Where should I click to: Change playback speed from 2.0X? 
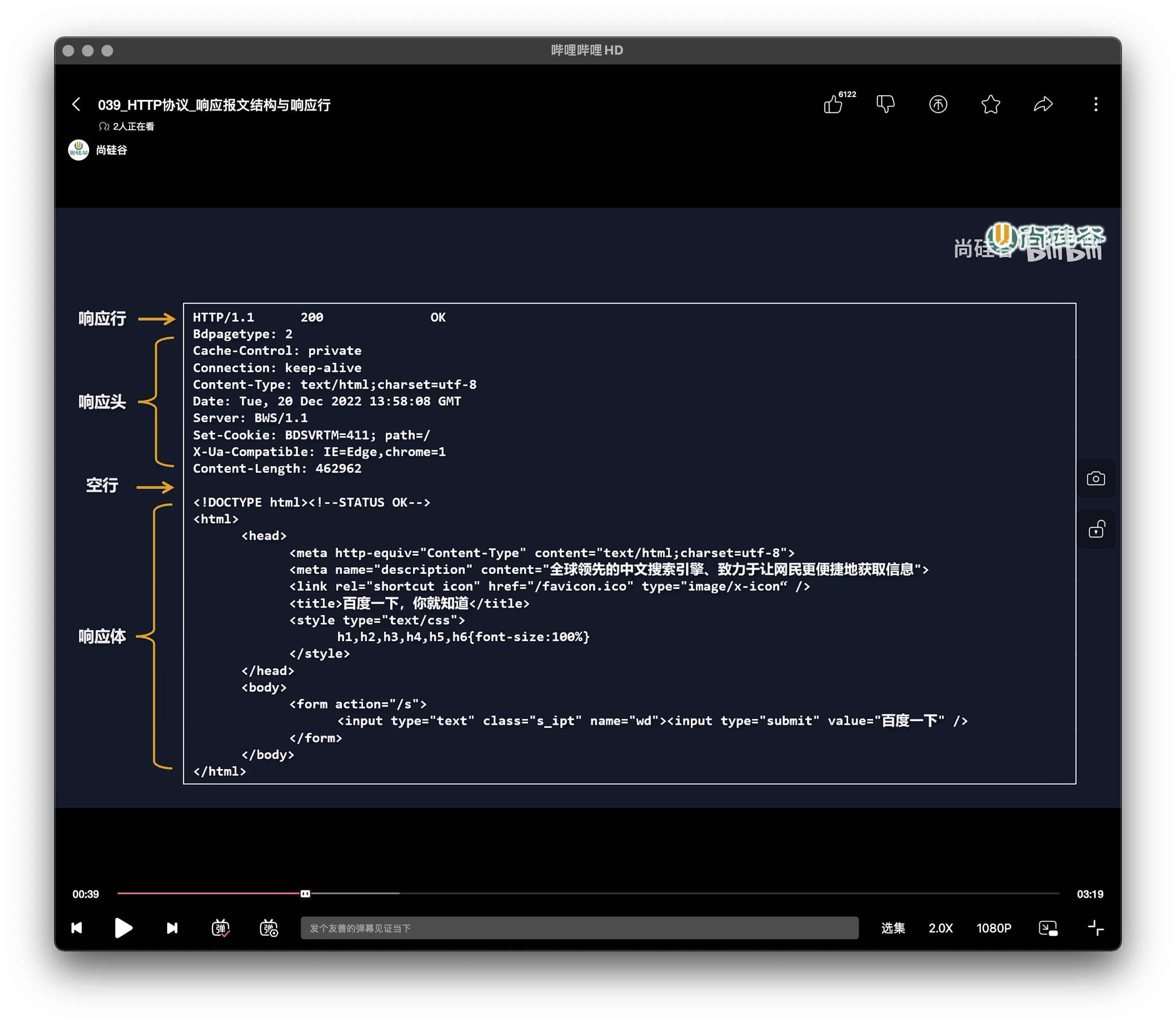coord(940,928)
